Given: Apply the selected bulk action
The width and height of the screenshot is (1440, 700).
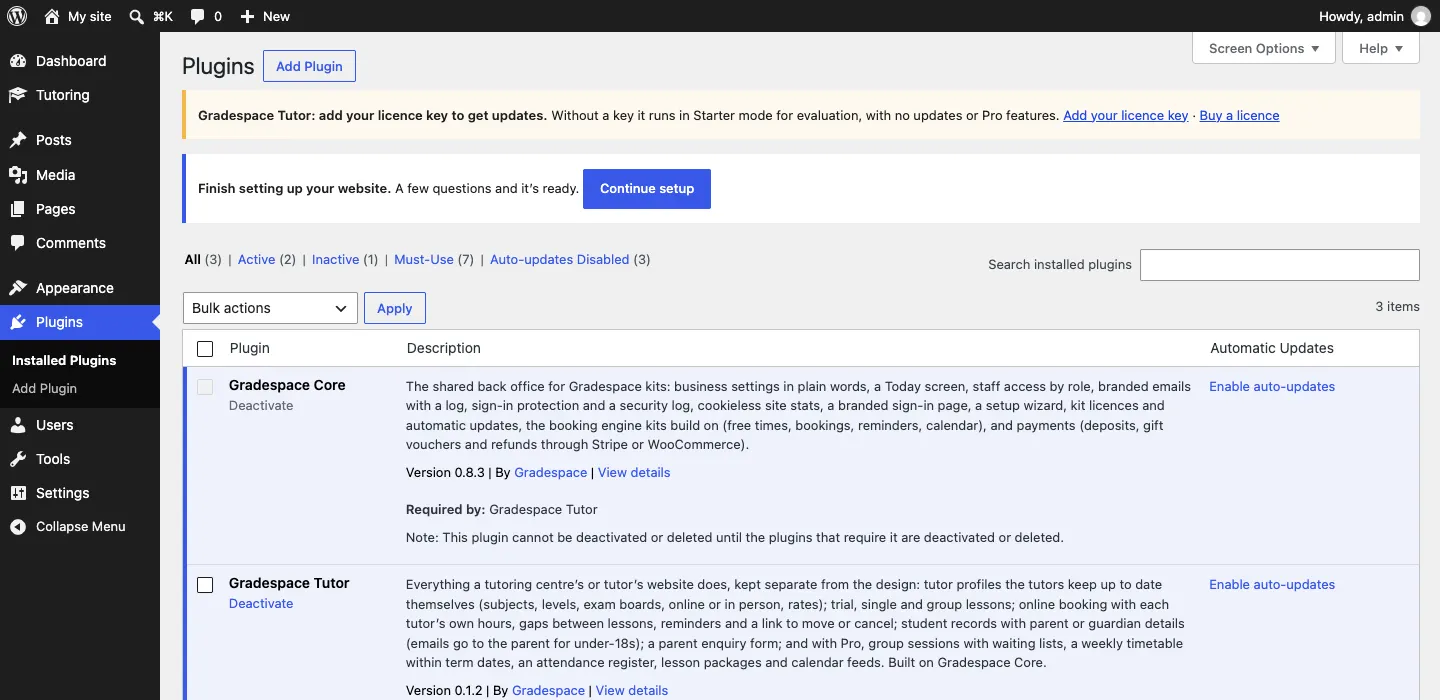Looking at the screenshot, I should click(394, 308).
